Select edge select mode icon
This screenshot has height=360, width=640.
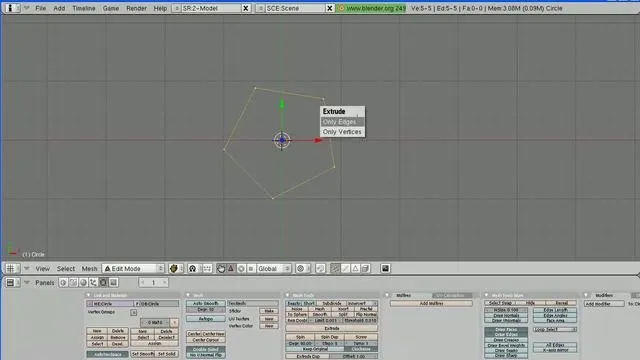tap(345, 269)
